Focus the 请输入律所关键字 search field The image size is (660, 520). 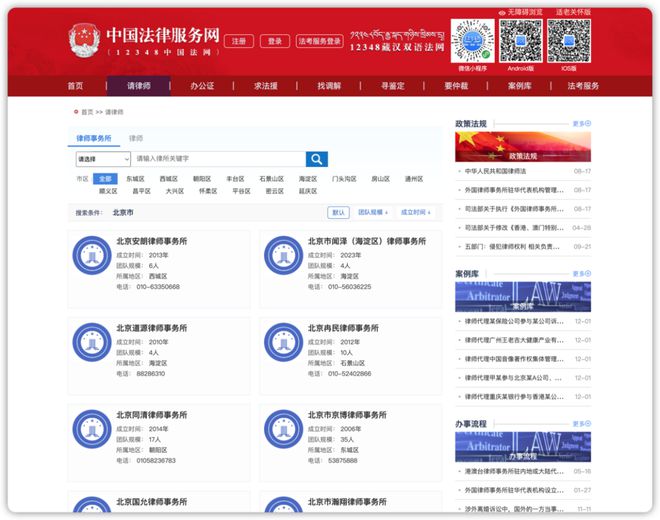pos(218,159)
